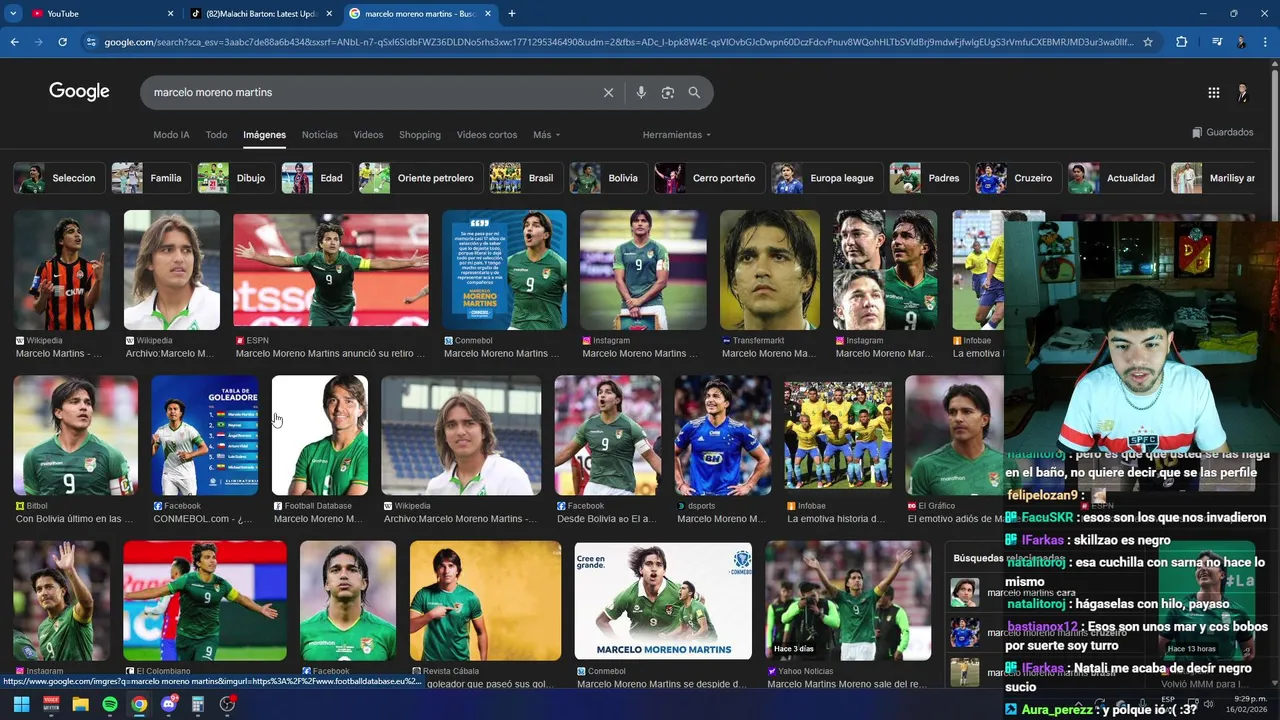1280x720 pixels.
Task: Open Google account avatar on the search page
Action: (x=1242, y=92)
